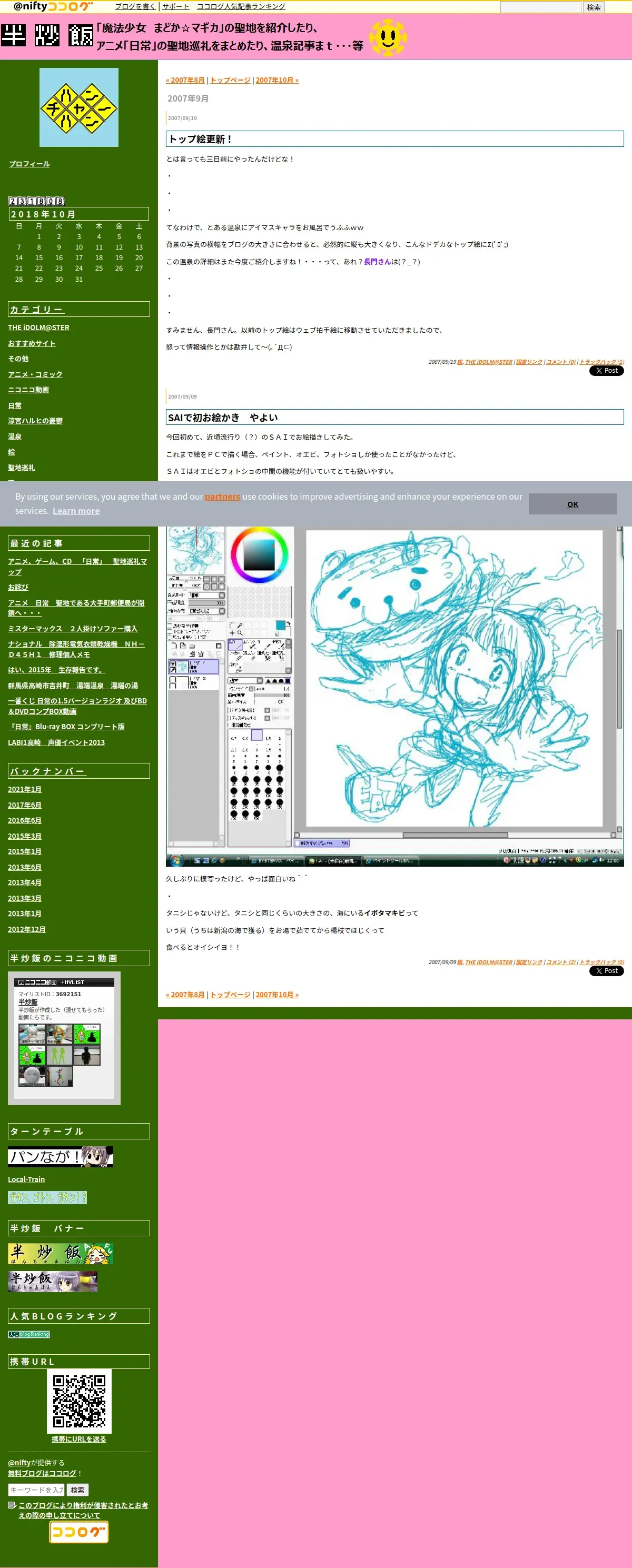Go to 2007年10月 » at page bottom
Screen dimensions: 632x1568
pyautogui.click(x=277, y=995)
